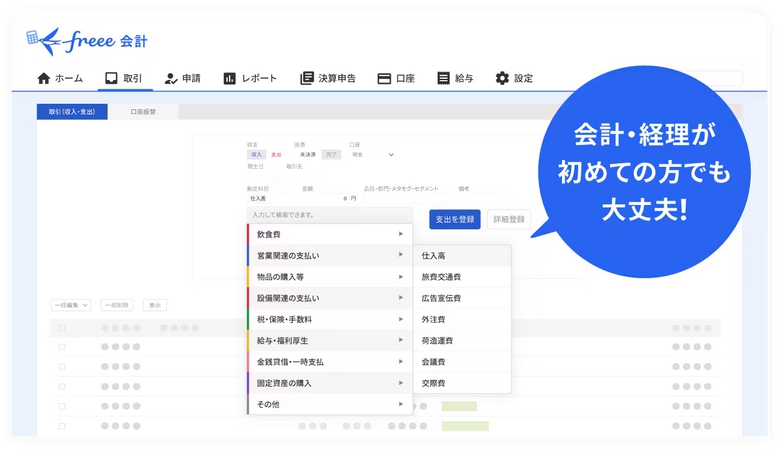Click the ホーム house icon
Screen dimensions: 778x456
43,78
